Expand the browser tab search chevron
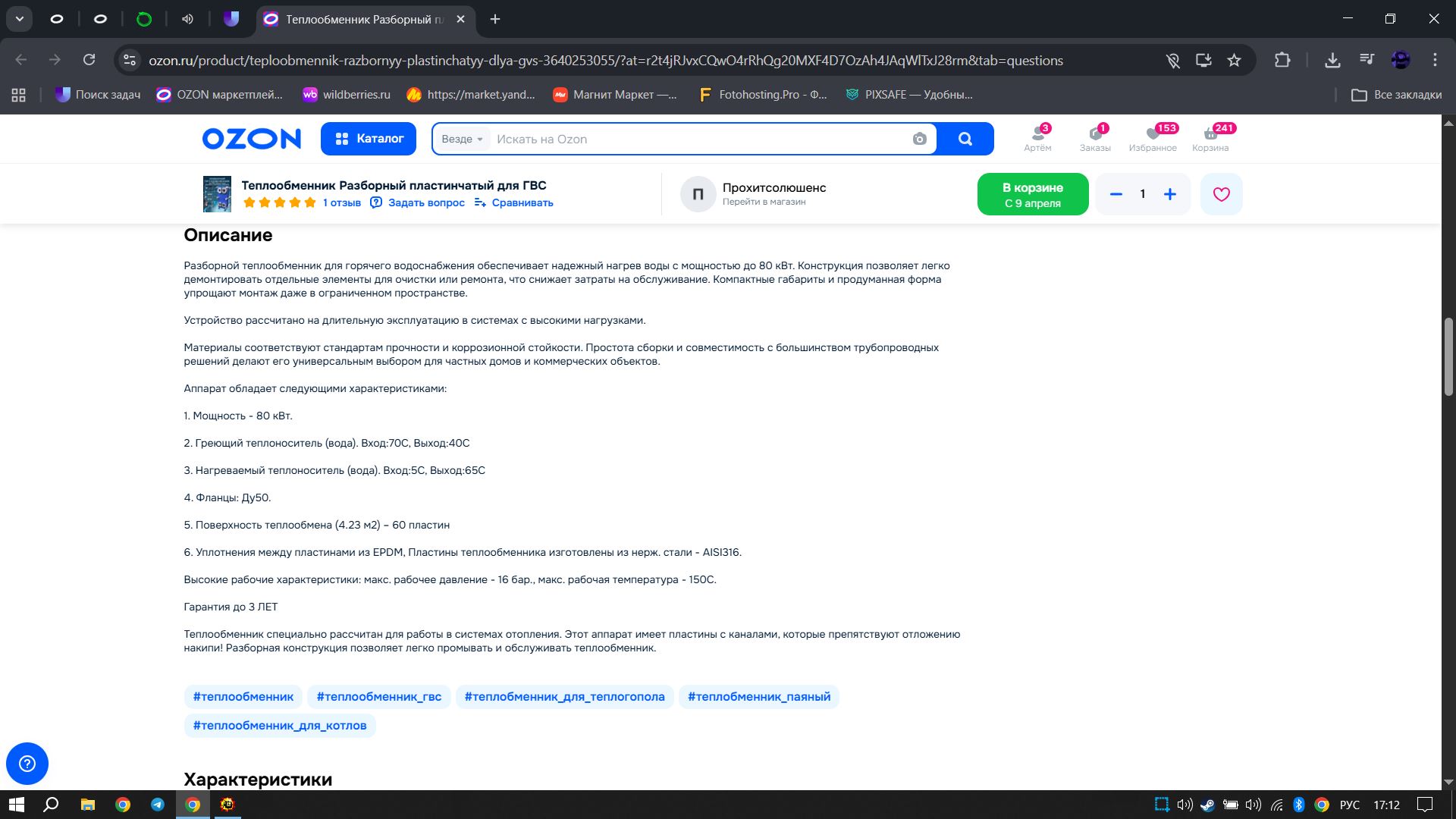This screenshot has width=1456, height=819. point(20,19)
